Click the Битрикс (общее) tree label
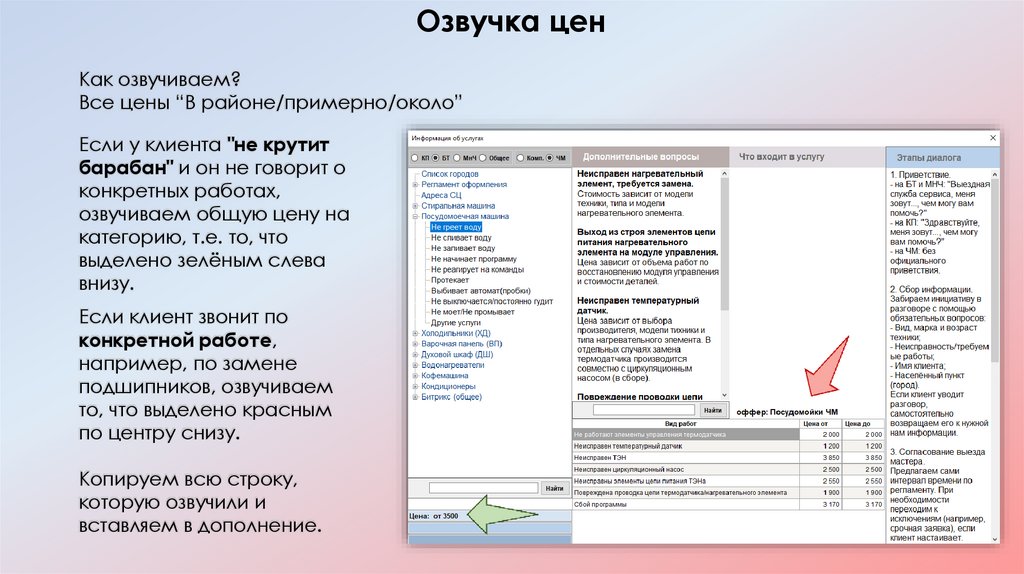This screenshot has height=574, width=1024. (x=451, y=396)
